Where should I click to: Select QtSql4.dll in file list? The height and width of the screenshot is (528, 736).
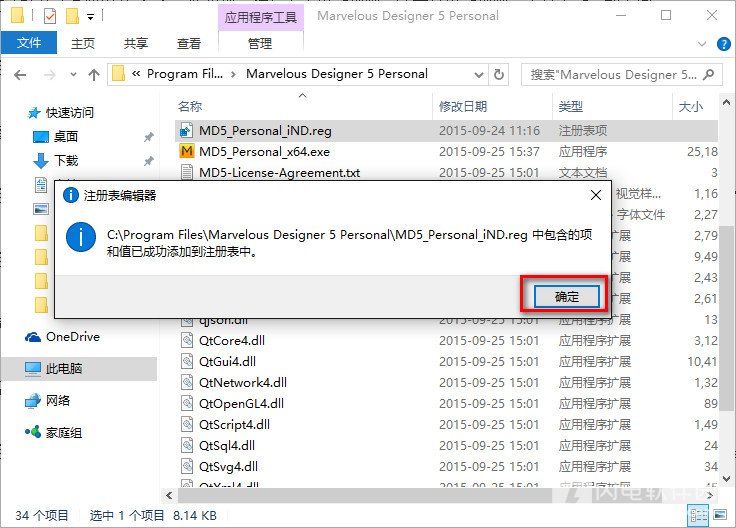pos(227,445)
